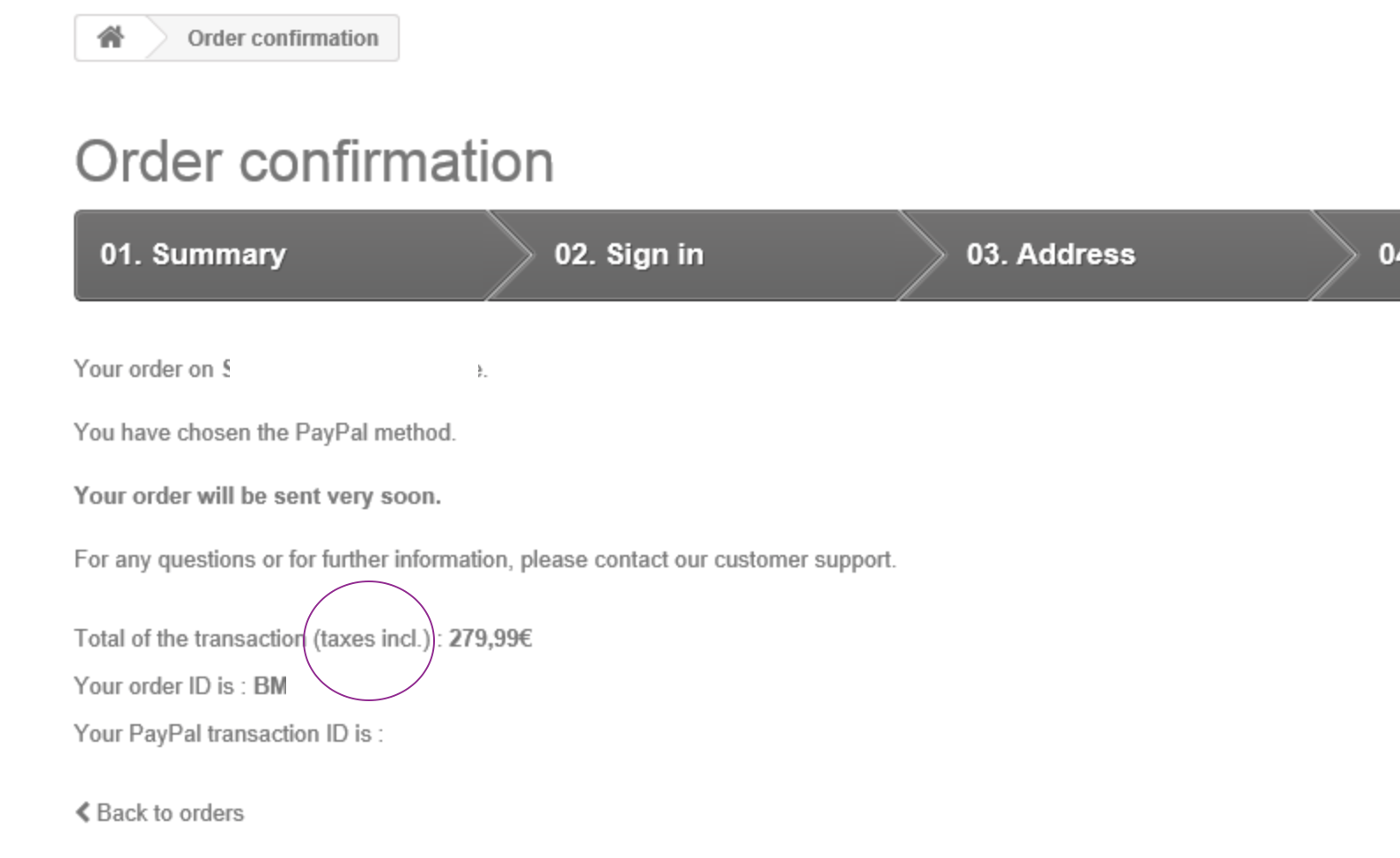The width and height of the screenshot is (1400, 858).
Task: Click the PayPal method chosen message
Action: click(x=265, y=433)
